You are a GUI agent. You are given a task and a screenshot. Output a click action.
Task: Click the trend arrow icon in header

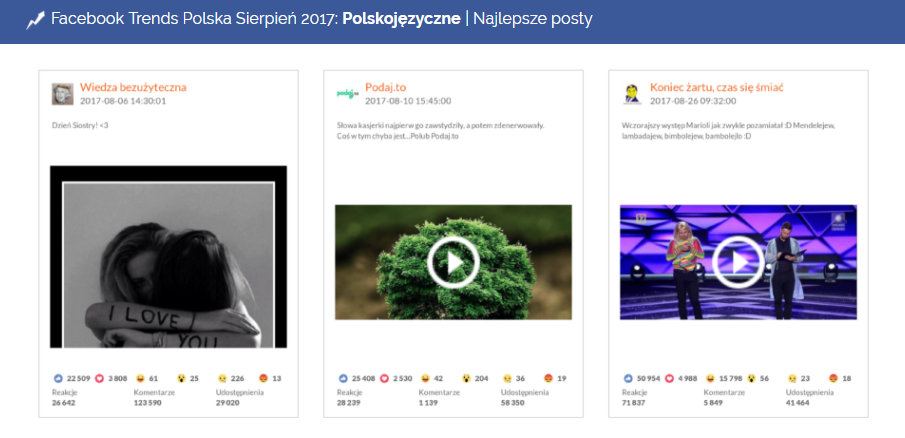click(x=35, y=21)
